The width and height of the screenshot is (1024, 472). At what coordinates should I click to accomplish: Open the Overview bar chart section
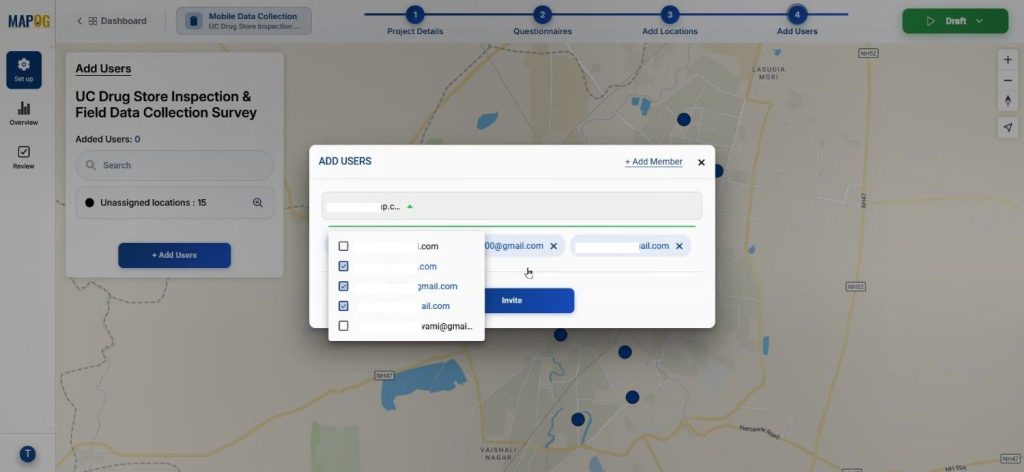[x=24, y=114]
